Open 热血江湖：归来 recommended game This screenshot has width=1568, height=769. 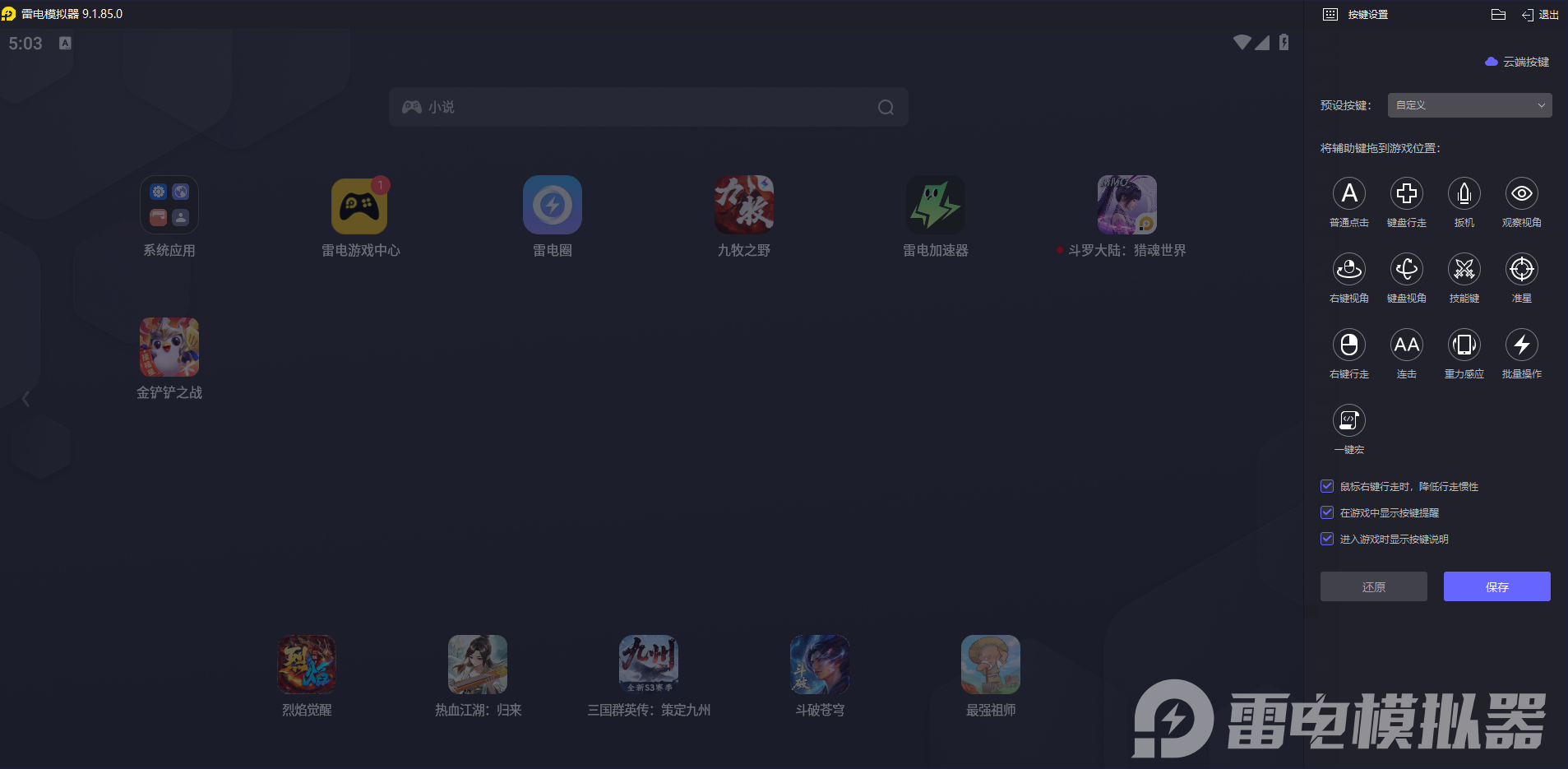[x=478, y=665]
